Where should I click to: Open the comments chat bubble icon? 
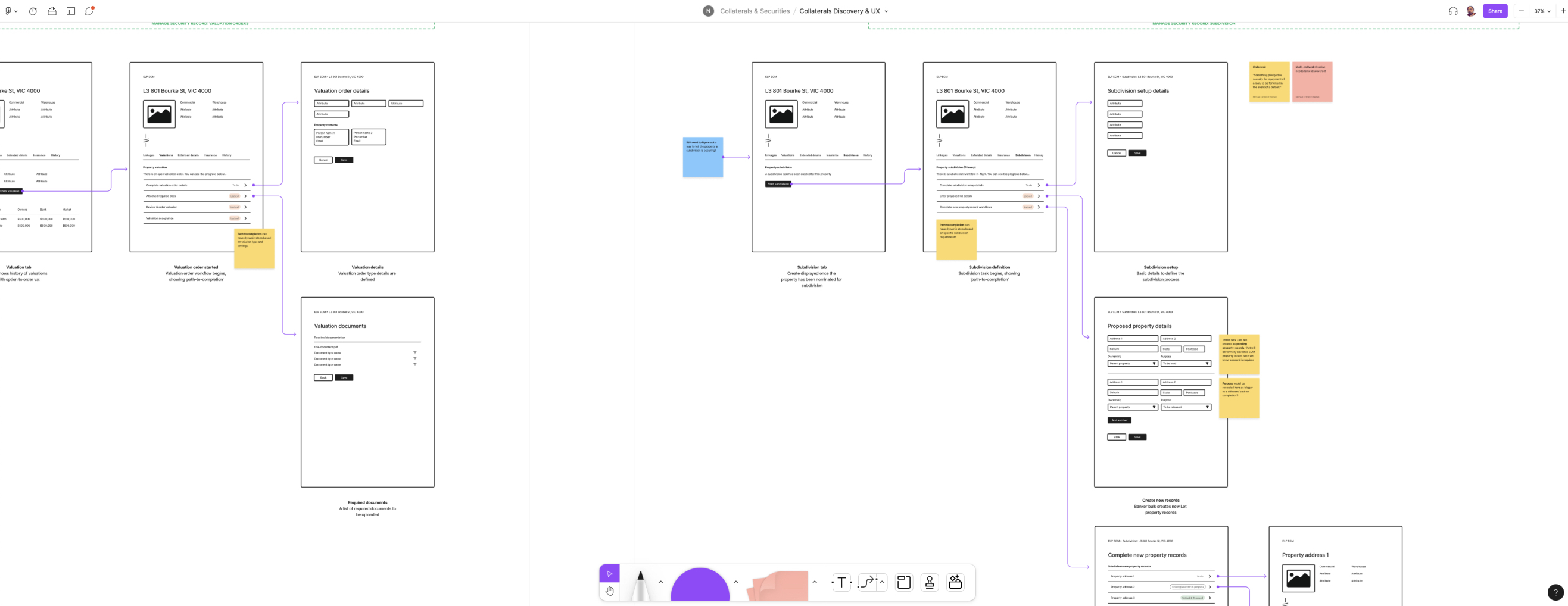(89, 11)
